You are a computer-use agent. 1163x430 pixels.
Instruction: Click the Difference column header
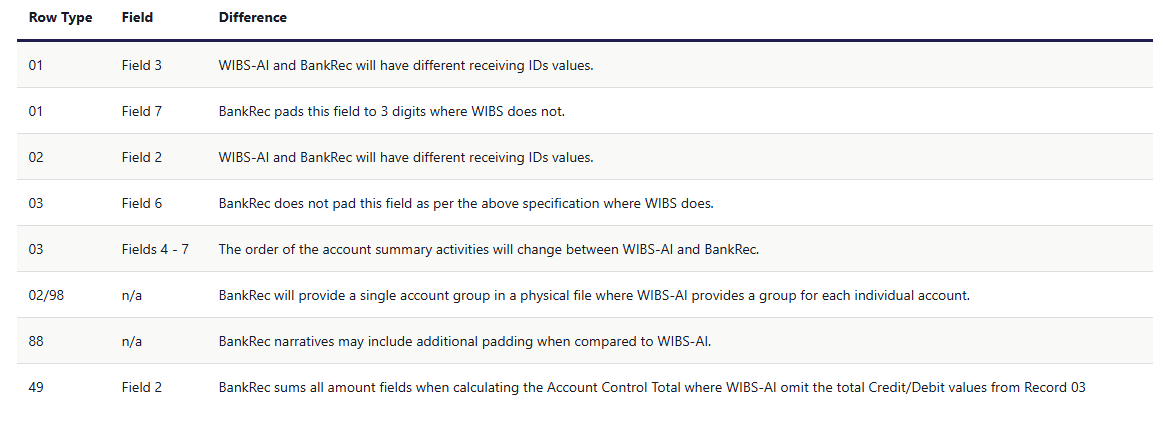[252, 18]
